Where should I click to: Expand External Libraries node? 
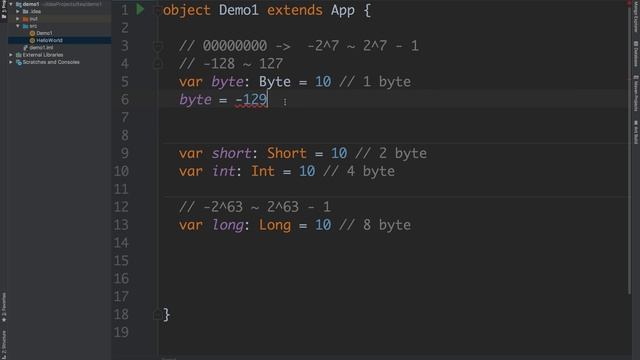point(11,55)
